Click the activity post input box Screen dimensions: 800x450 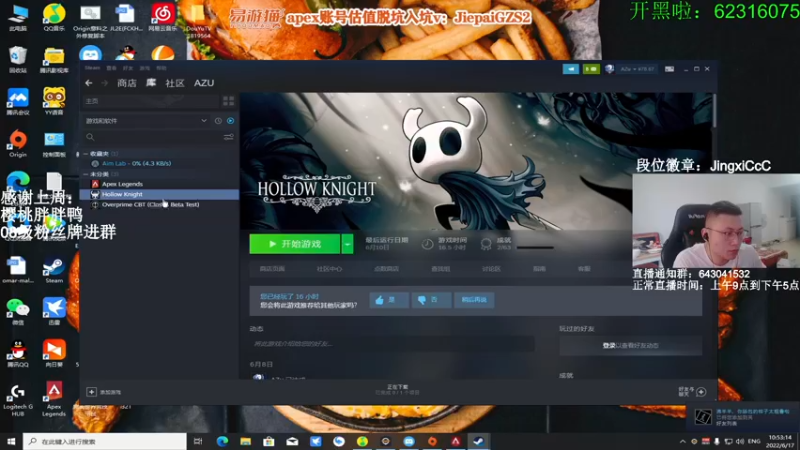pyautogui.click(x=391, y=344)
